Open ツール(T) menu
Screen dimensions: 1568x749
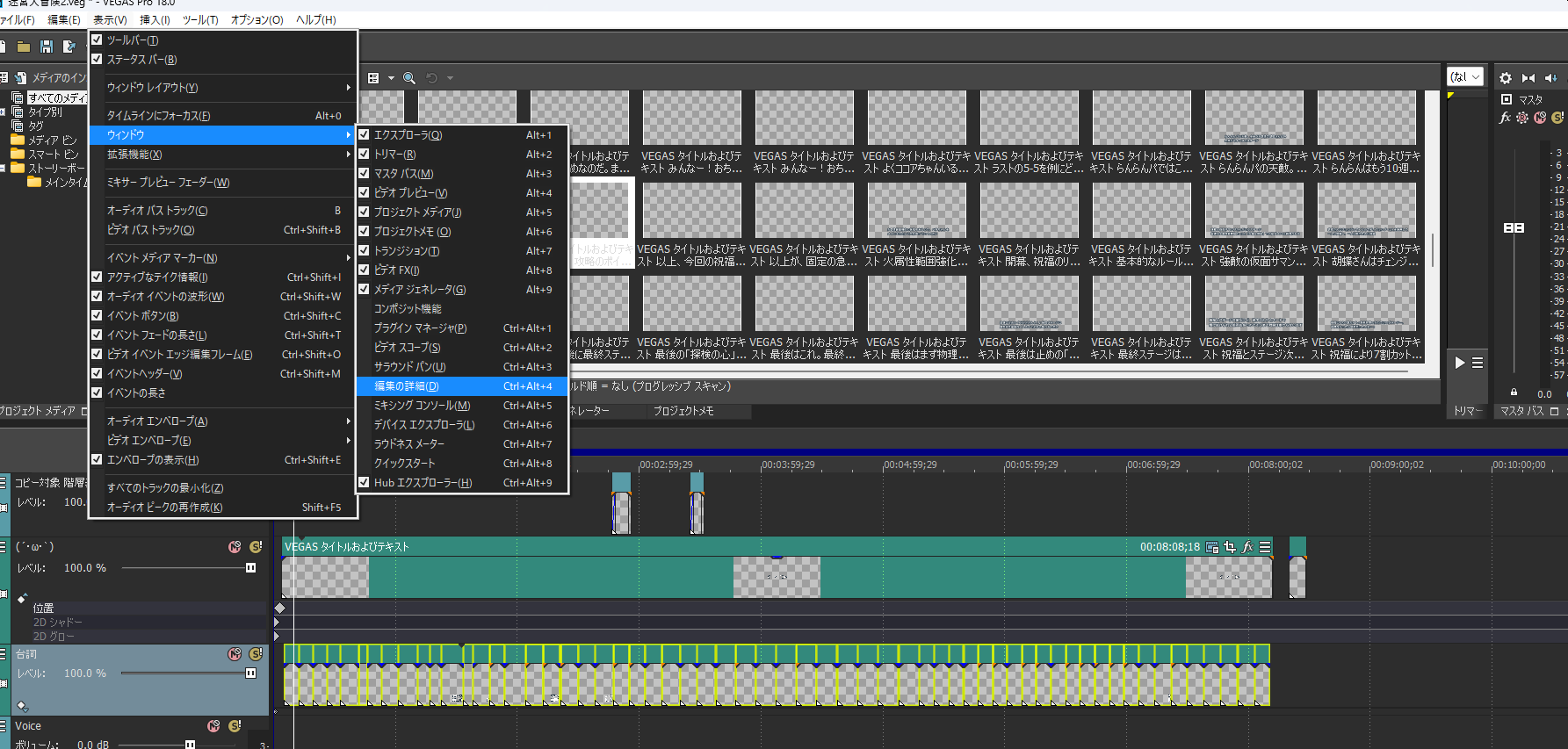(x=200, y=19)
